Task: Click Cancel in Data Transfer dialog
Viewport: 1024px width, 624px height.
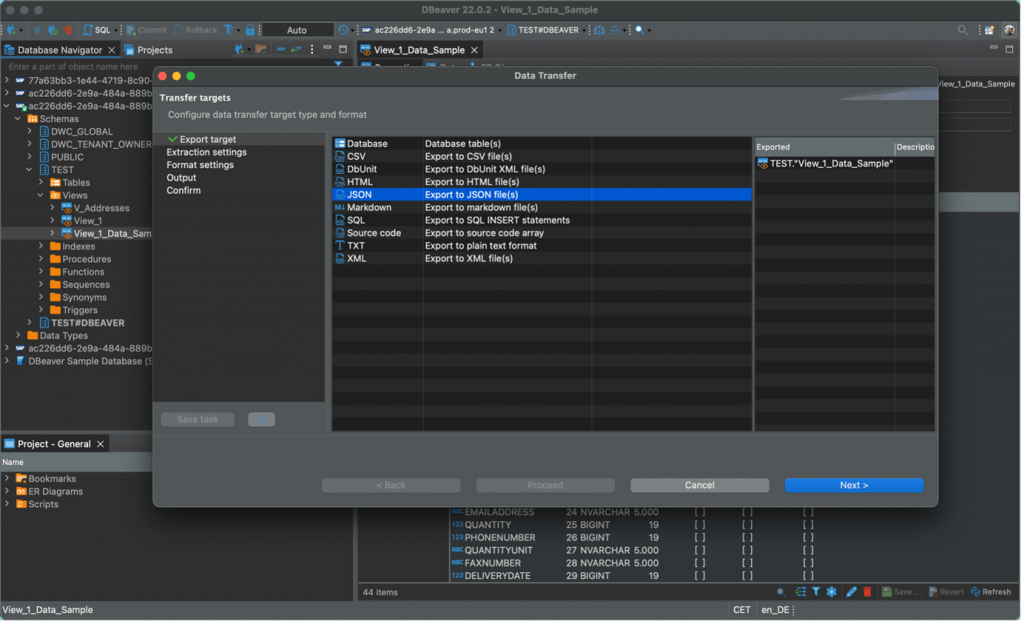Action: coord(699,486)
